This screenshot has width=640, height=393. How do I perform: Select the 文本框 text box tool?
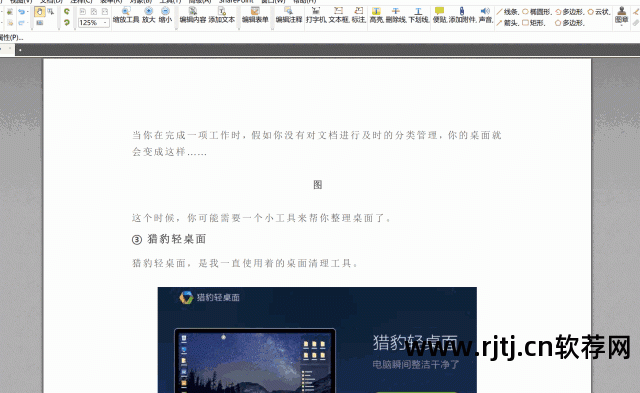click(338, 15)
